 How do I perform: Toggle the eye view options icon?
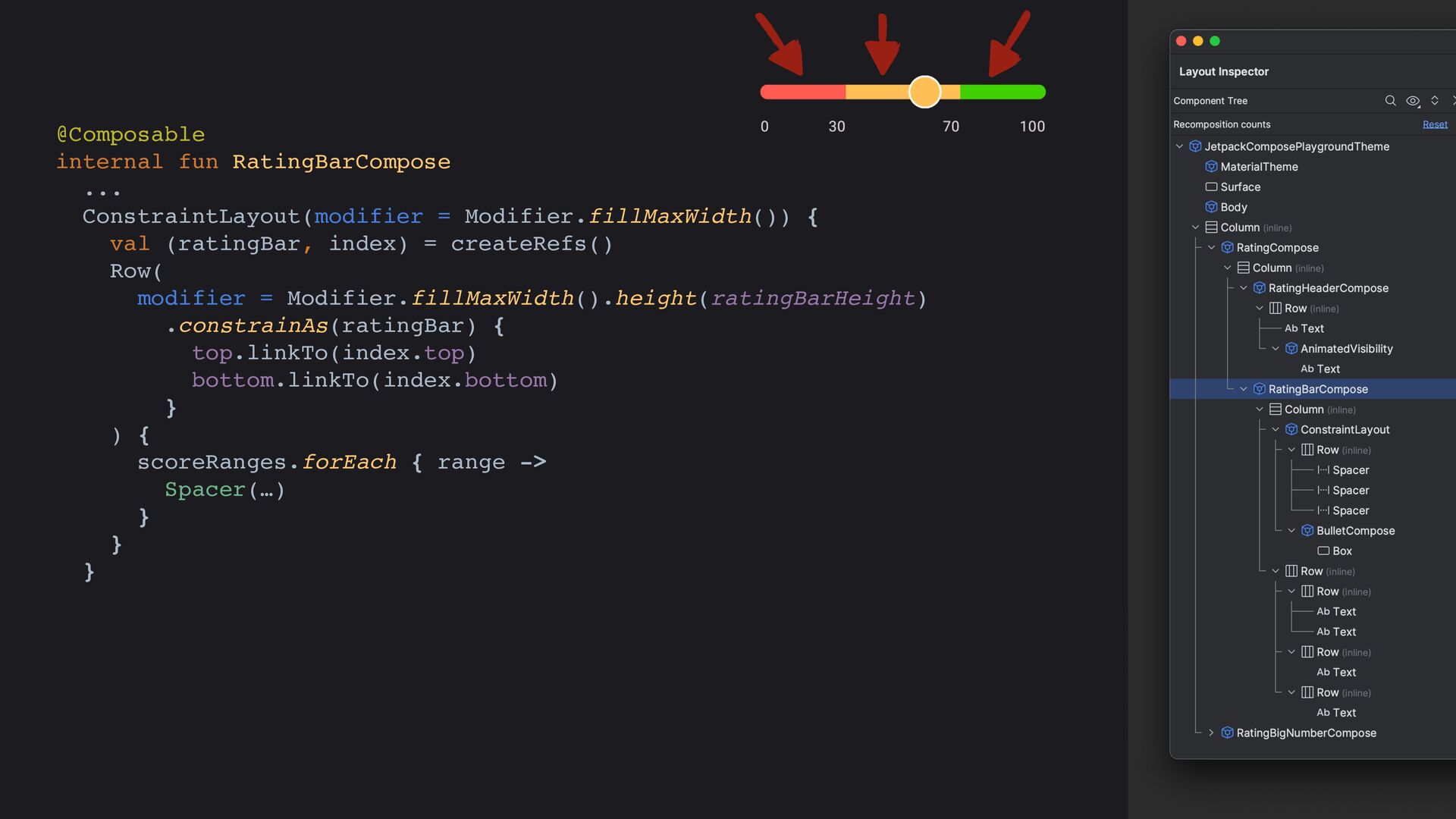click(1412, 101)
